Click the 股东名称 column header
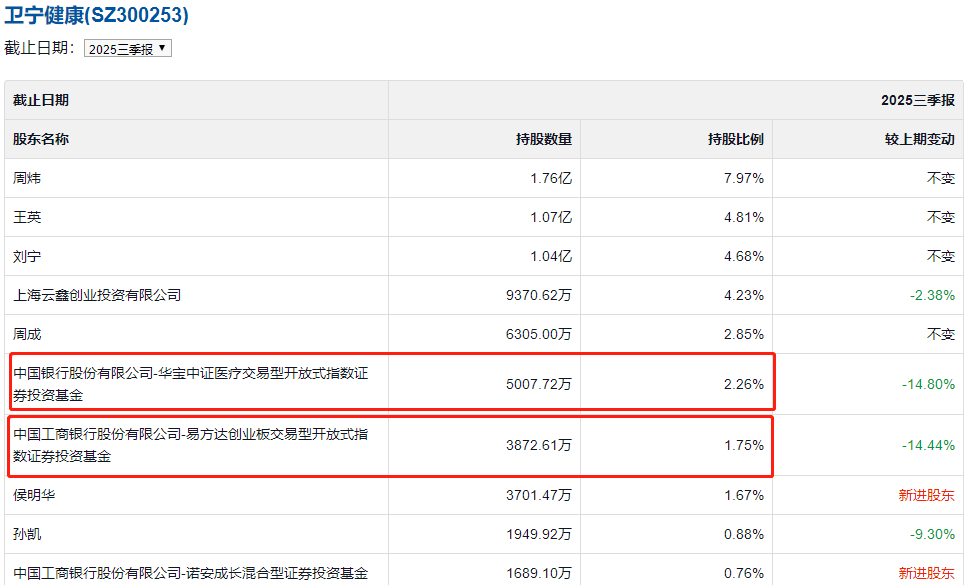The width and height of the screenshot is (968, 585). [x=41, y=139]
